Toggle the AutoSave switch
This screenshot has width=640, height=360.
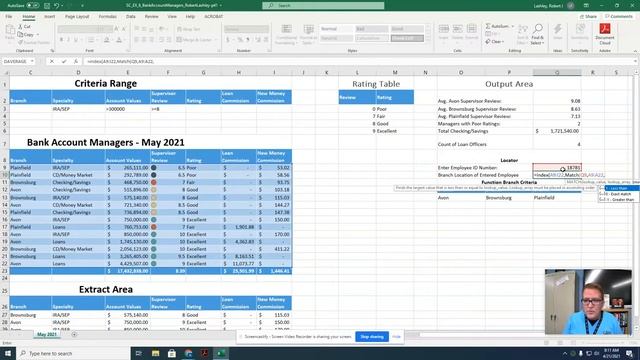(33, 6)
